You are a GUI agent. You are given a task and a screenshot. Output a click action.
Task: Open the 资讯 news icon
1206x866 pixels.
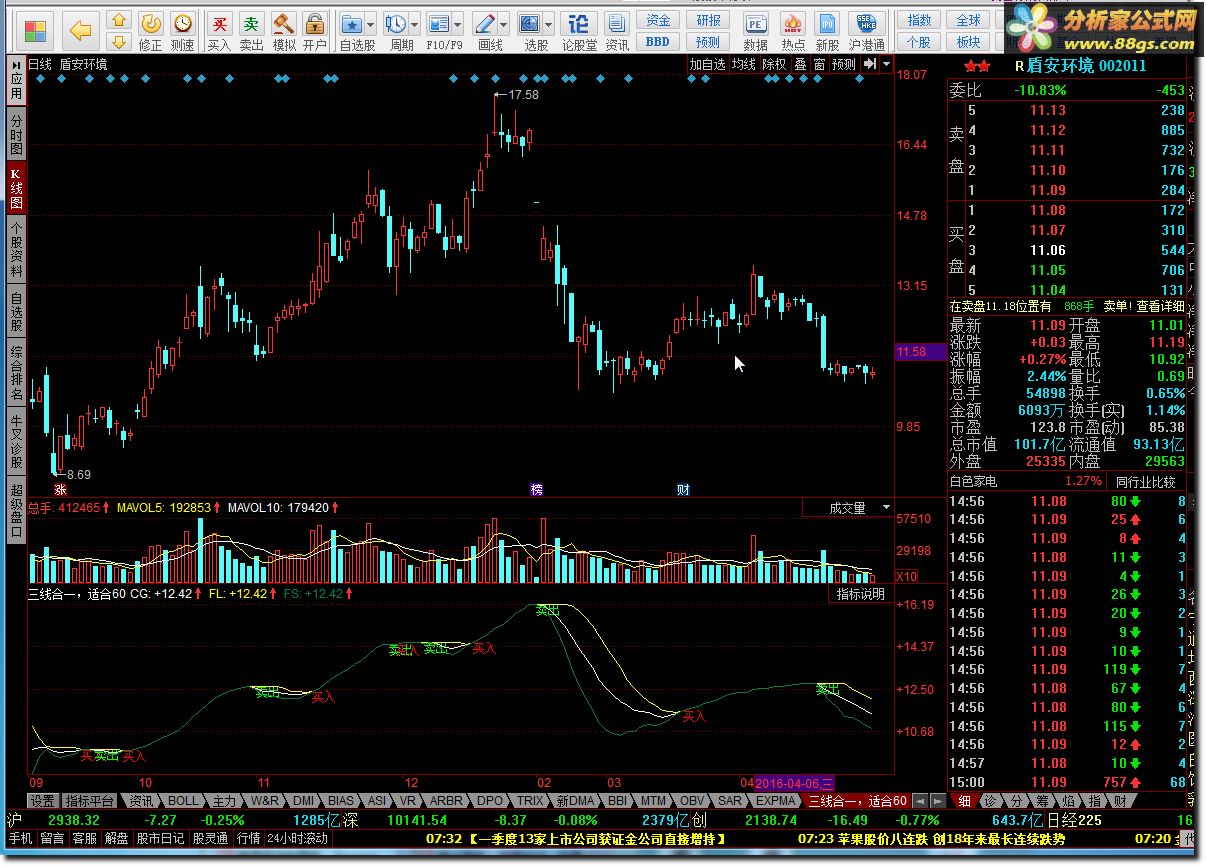click(x=617, y=31)
